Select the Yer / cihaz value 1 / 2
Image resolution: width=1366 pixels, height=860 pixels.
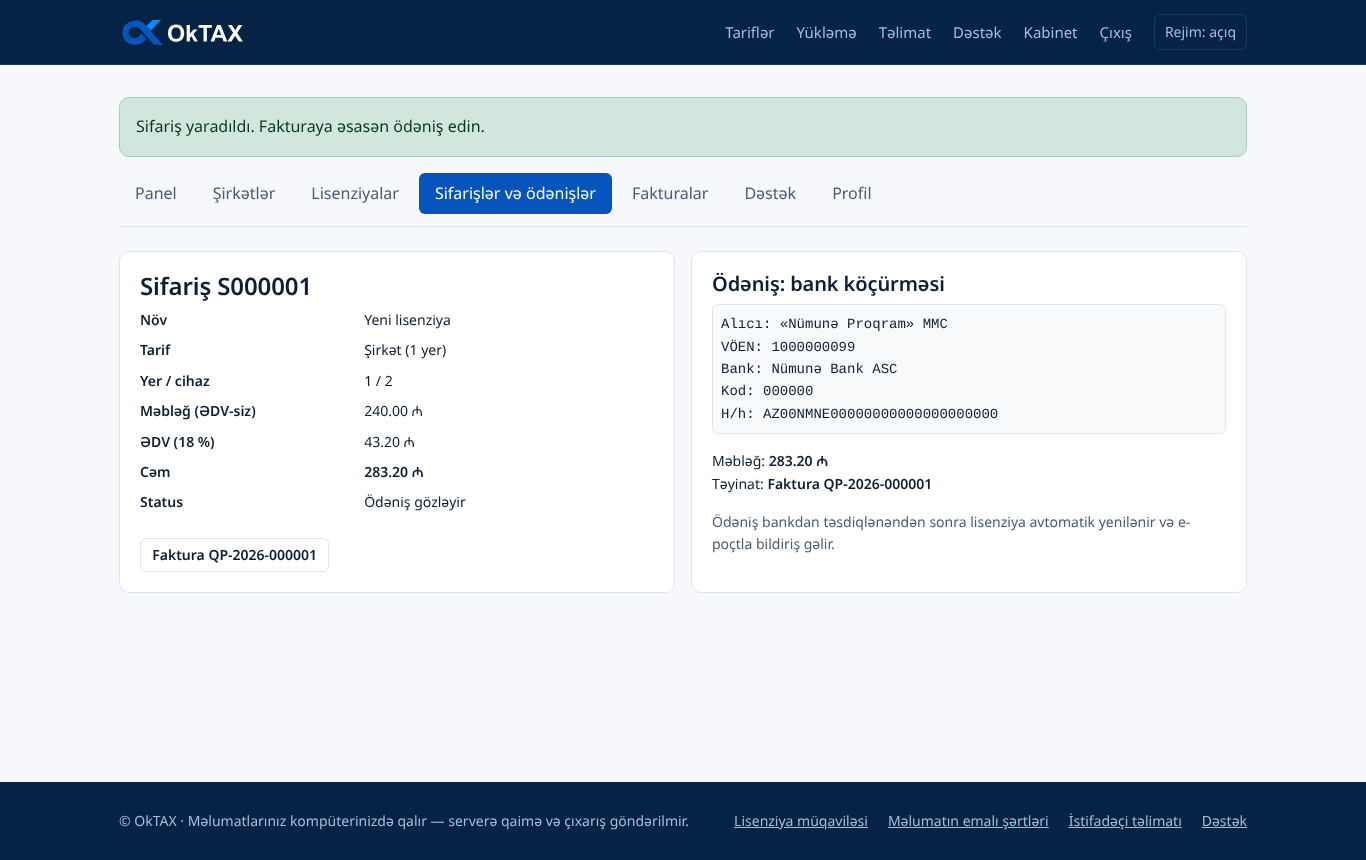pyautogui.click(x=378, y=381)
